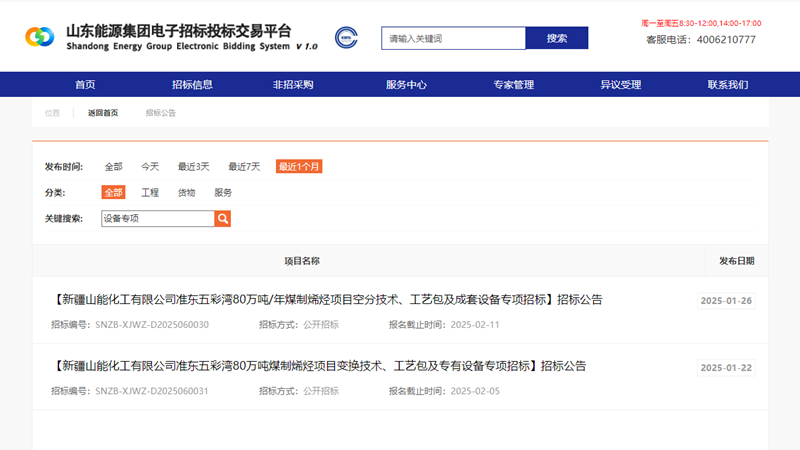Select the 最近1个月 publish-time filter

coord(299,166)
